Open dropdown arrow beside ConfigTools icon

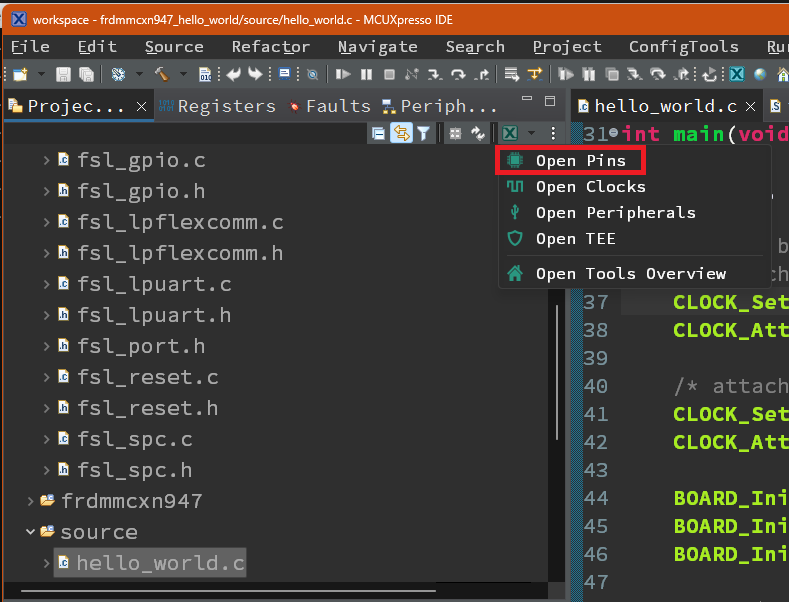(x=532, y=133)
